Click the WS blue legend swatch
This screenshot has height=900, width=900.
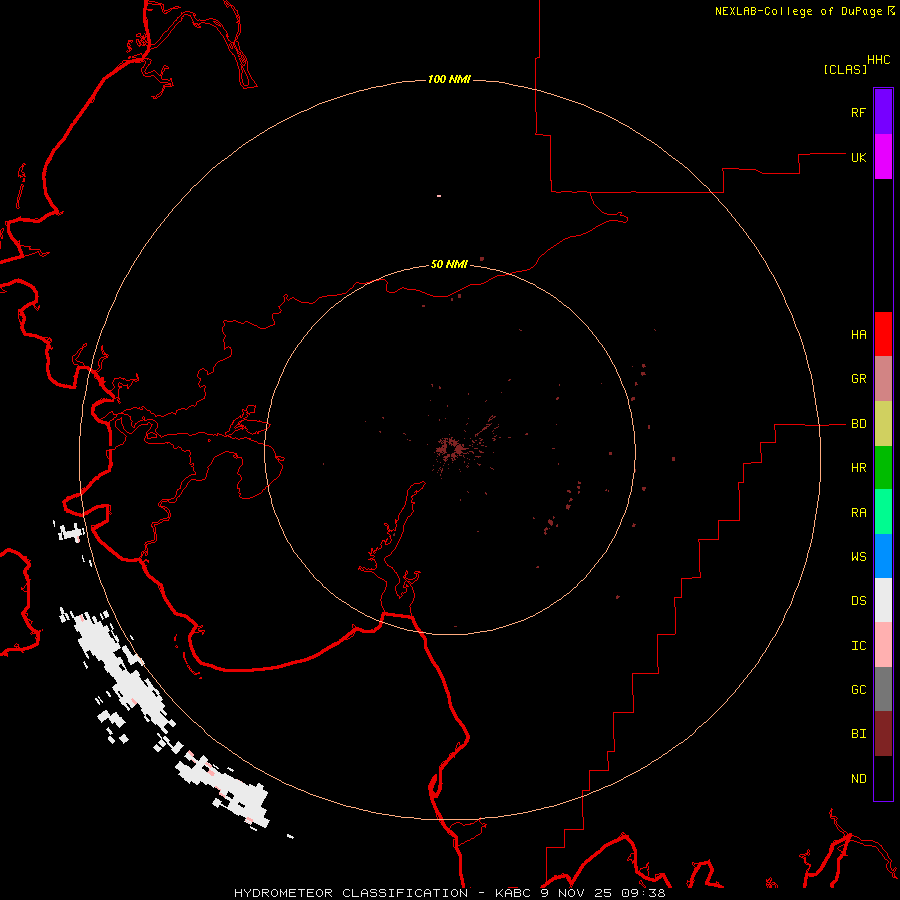click(x=883, y=556)
